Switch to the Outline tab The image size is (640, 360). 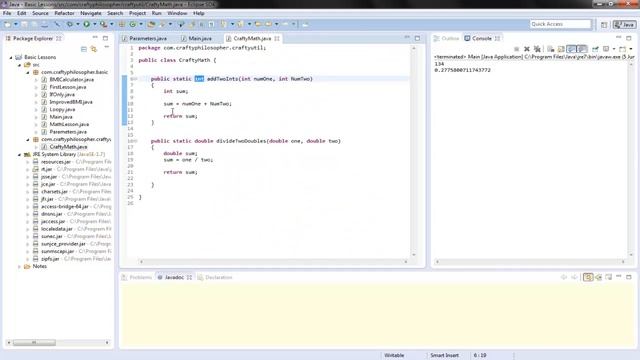tap(447, 38)
